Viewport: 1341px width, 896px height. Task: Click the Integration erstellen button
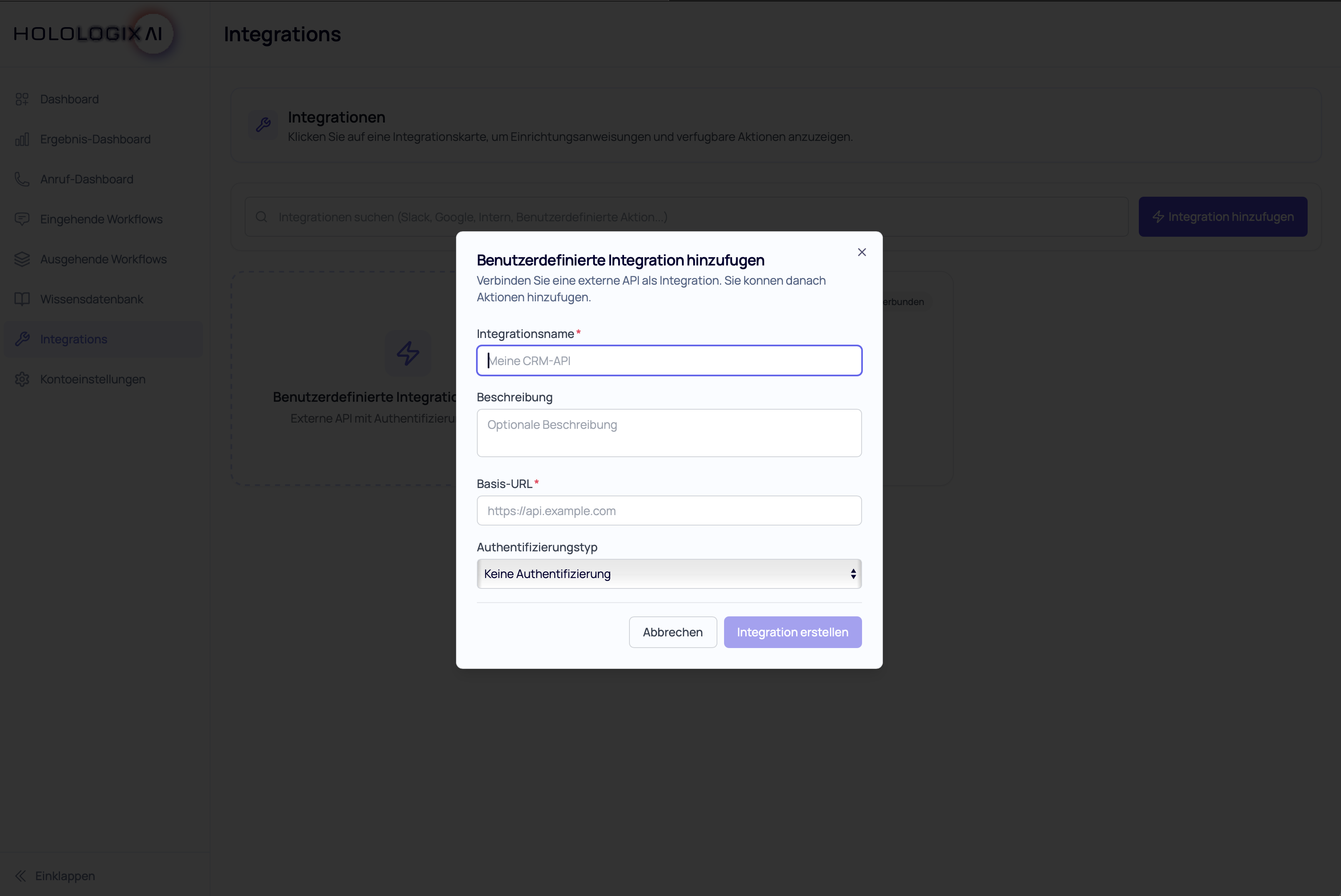pos(792,632)
